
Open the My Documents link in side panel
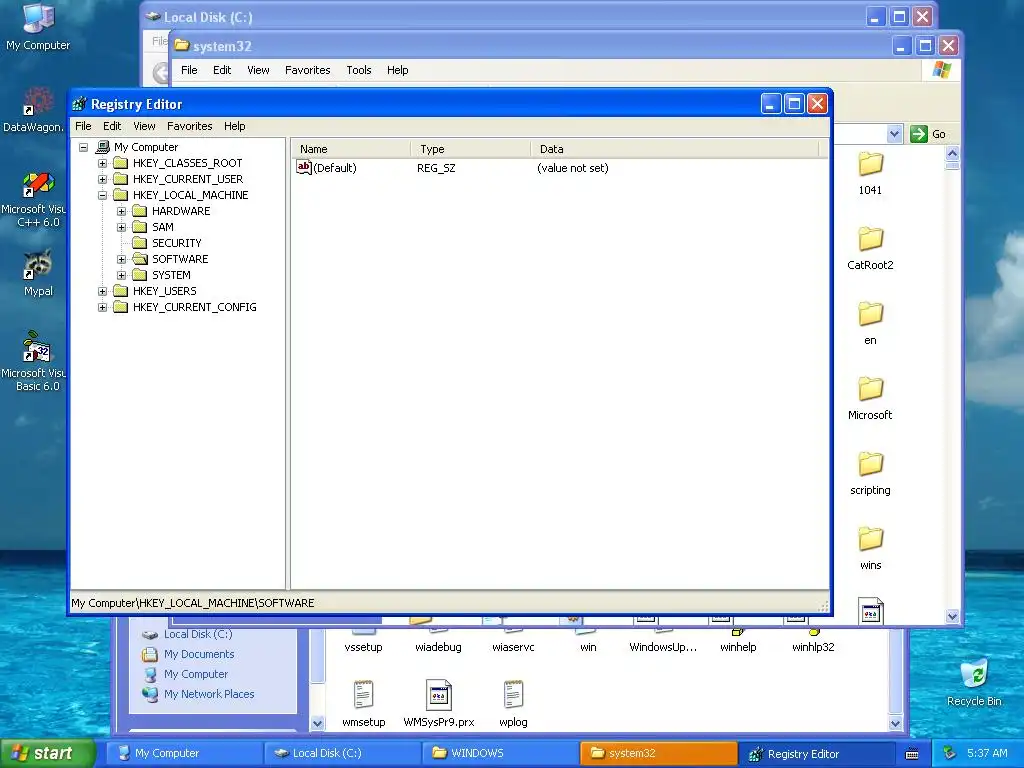tap(199, 654)
